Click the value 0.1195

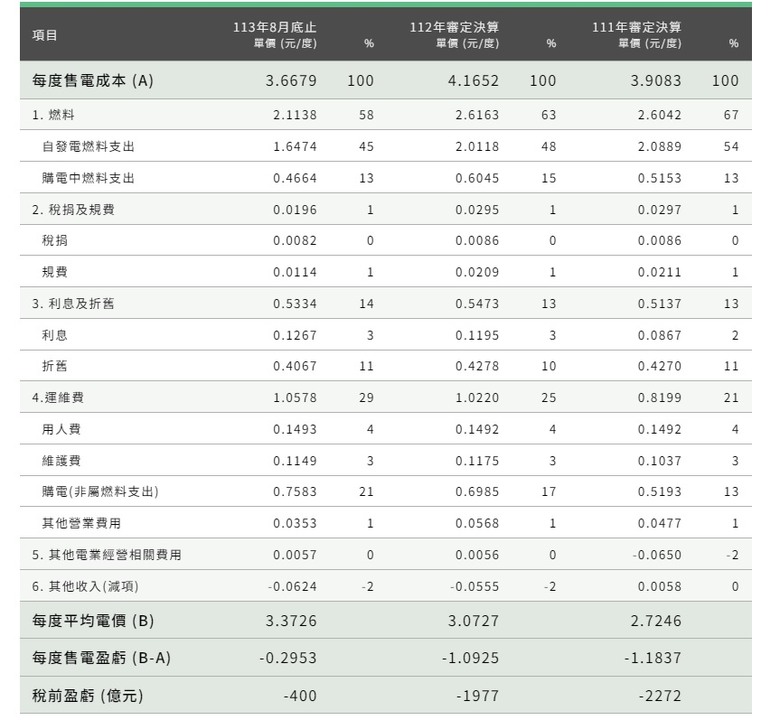477,335
